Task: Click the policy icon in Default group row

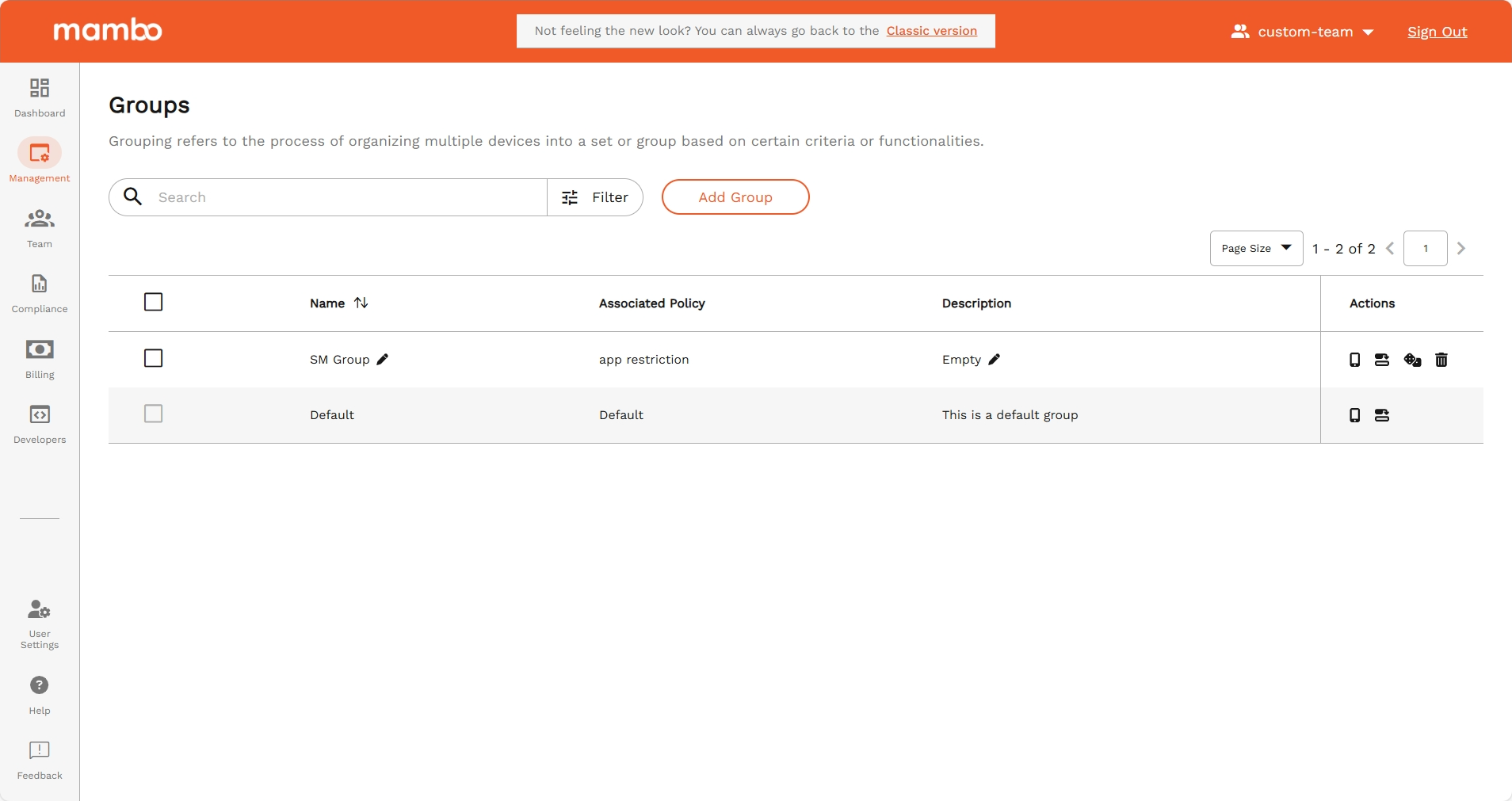Action: [1381, 415]
